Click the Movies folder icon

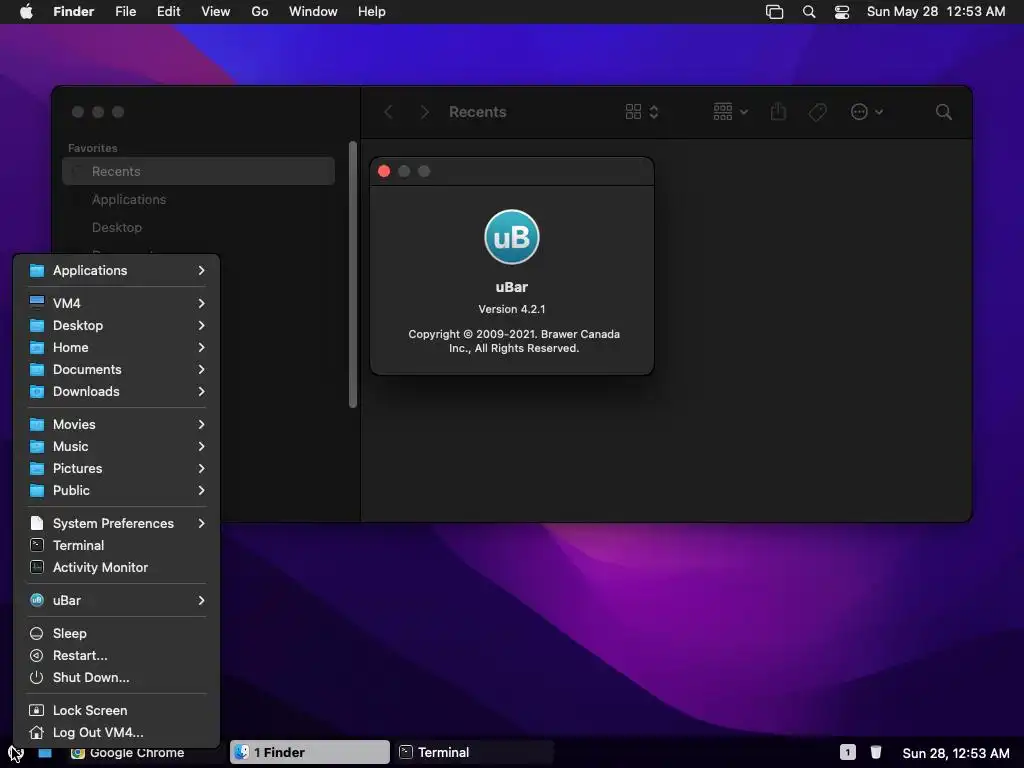tap(37, 424)
